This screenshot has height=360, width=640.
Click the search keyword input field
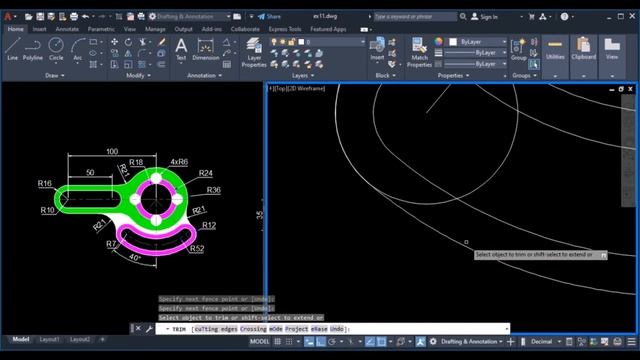coord(416,17)
